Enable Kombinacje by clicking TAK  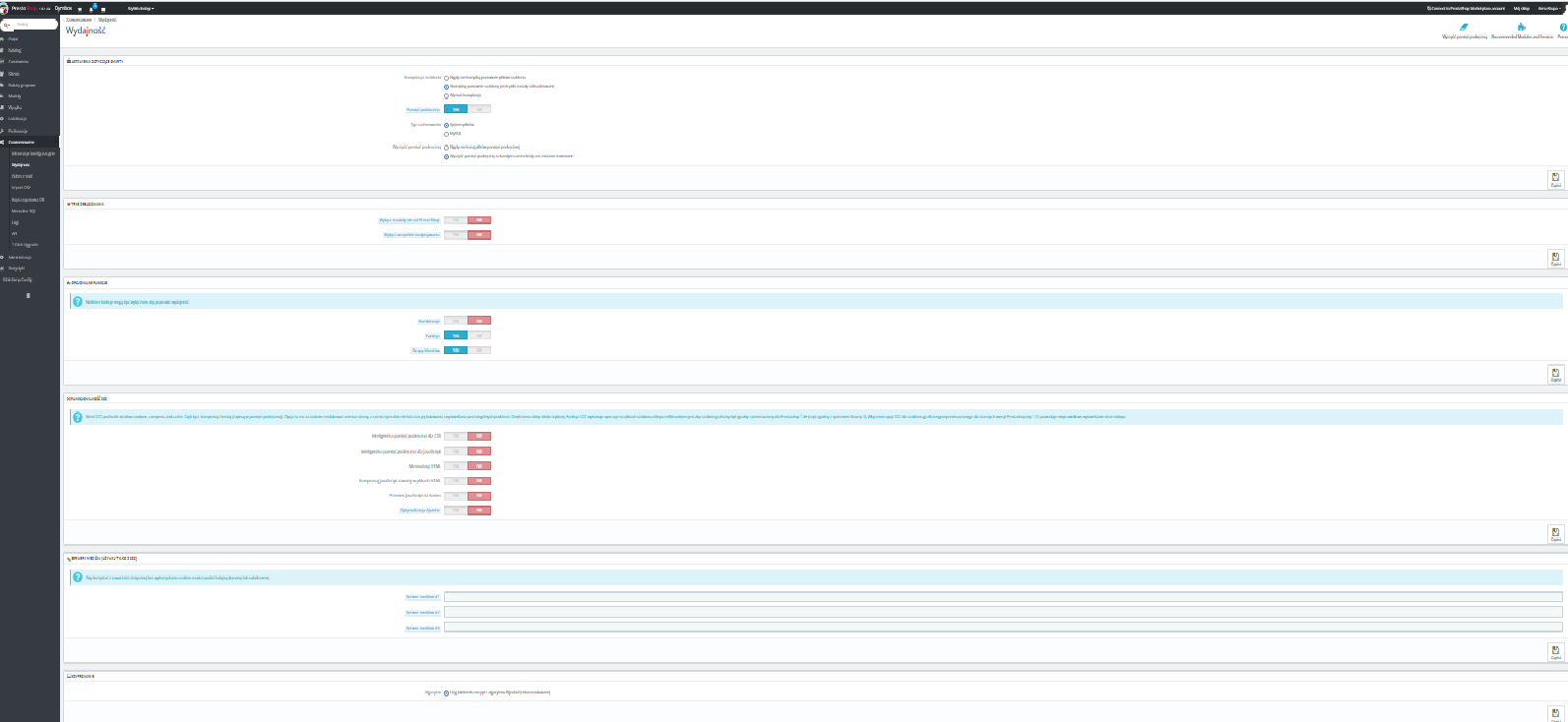point(456,321)
